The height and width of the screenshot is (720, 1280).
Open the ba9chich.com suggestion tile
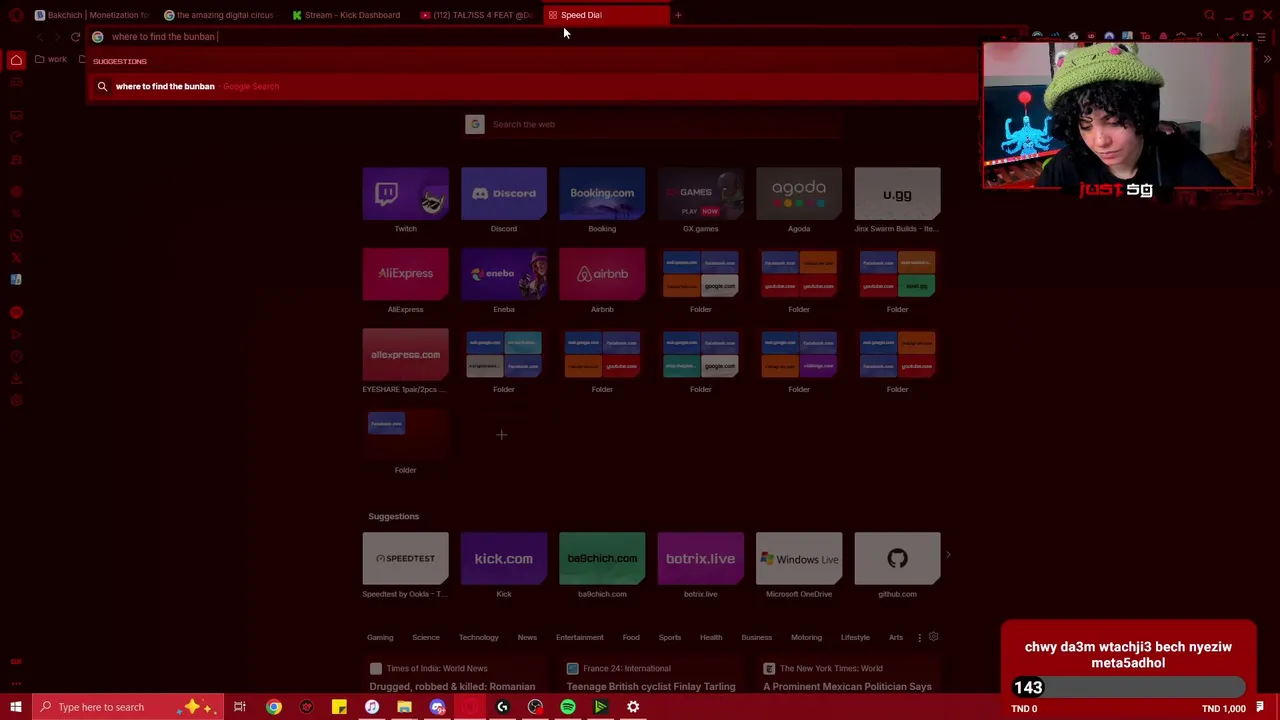point(602,559)
